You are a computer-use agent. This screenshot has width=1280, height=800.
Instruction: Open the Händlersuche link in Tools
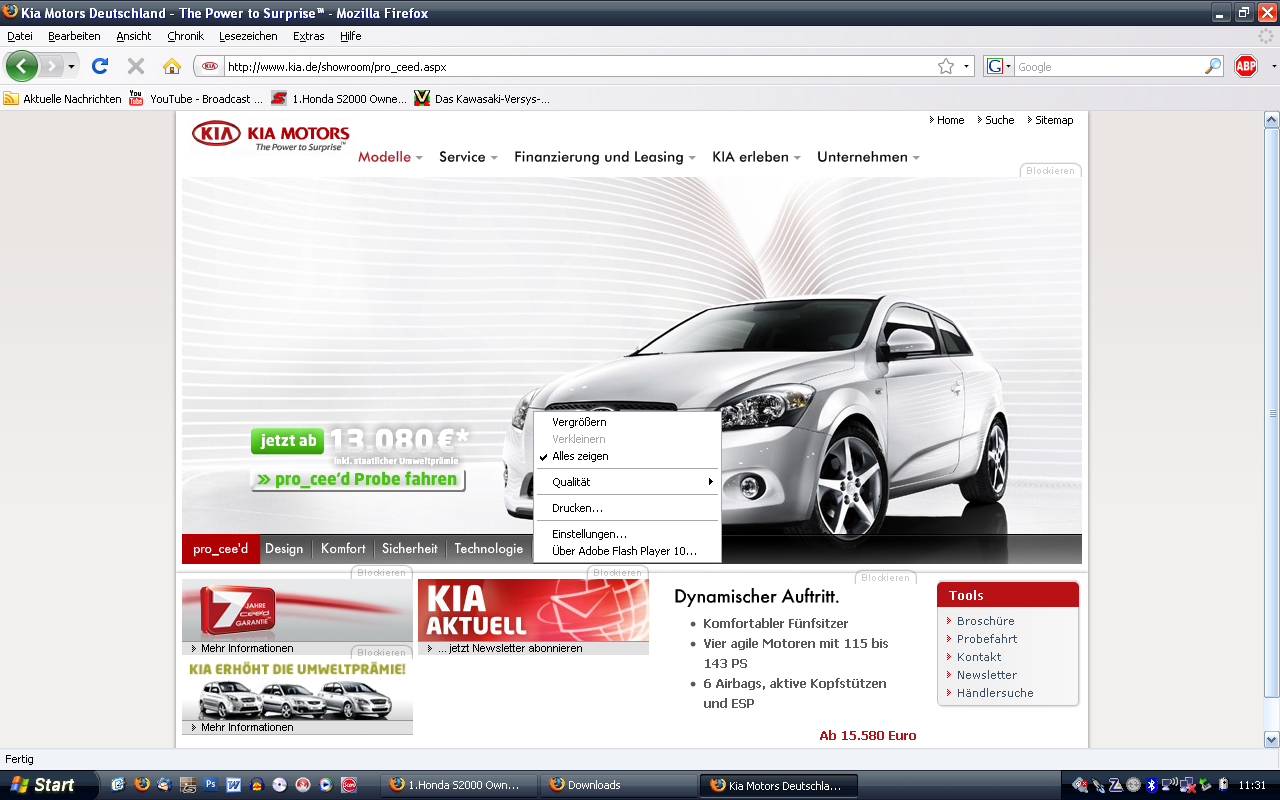click(994, 693)
